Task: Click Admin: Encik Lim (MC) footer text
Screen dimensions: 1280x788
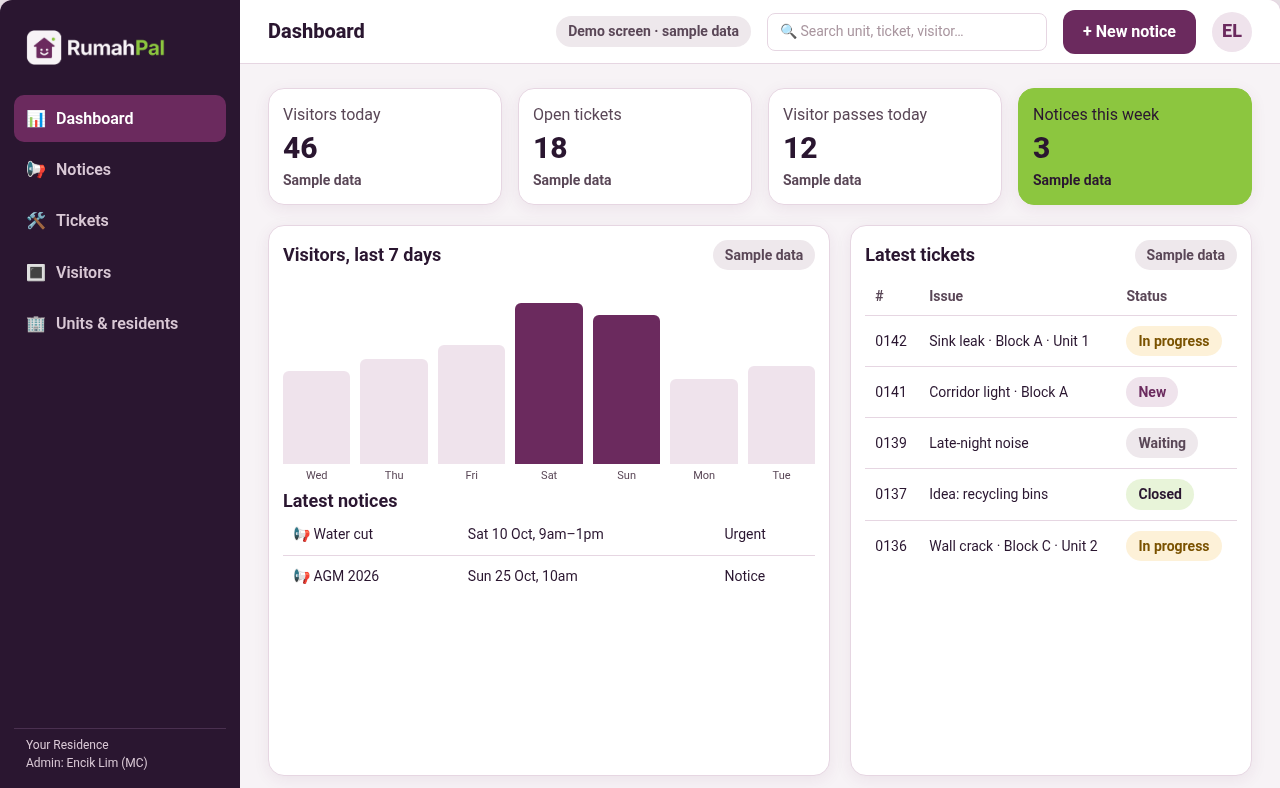Action: point(87,763)
